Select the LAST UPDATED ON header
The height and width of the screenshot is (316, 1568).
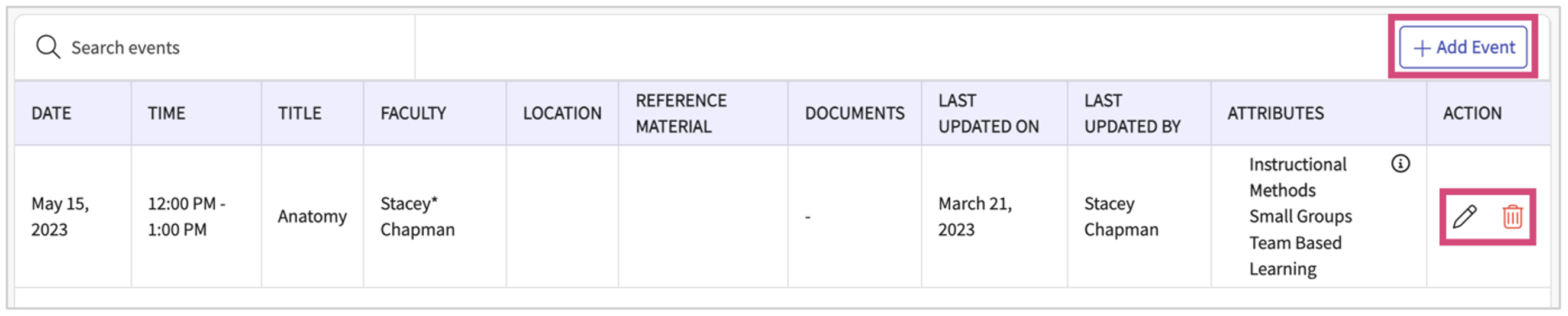(x=989, y=113)
